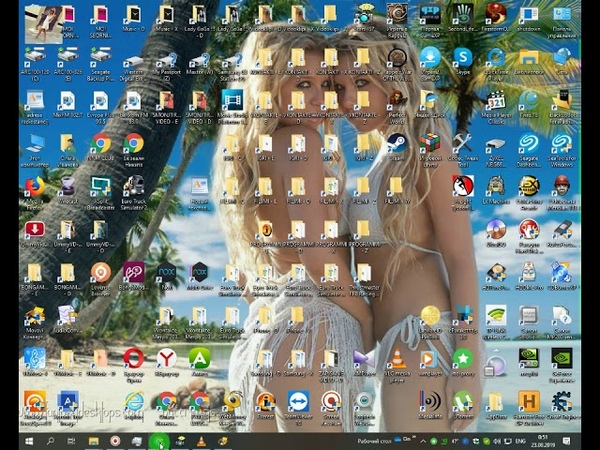Select the Euro Truck Simulator 2 icon
600x450 pixels.
coord(132,186)
